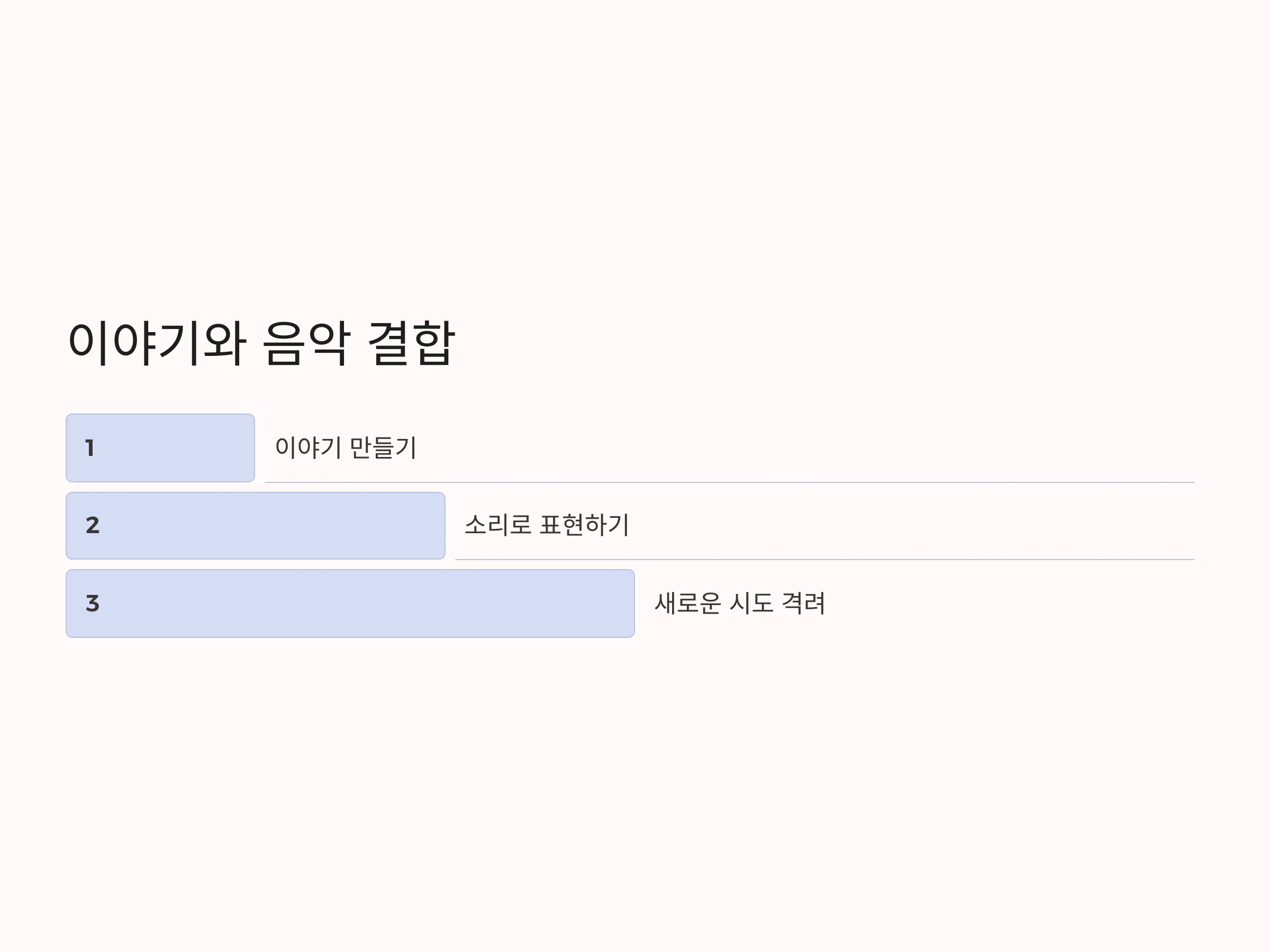This screenshot has width=1270, height=952.
Task: Click the word 결합 in the title
Action: click(411, 343)
